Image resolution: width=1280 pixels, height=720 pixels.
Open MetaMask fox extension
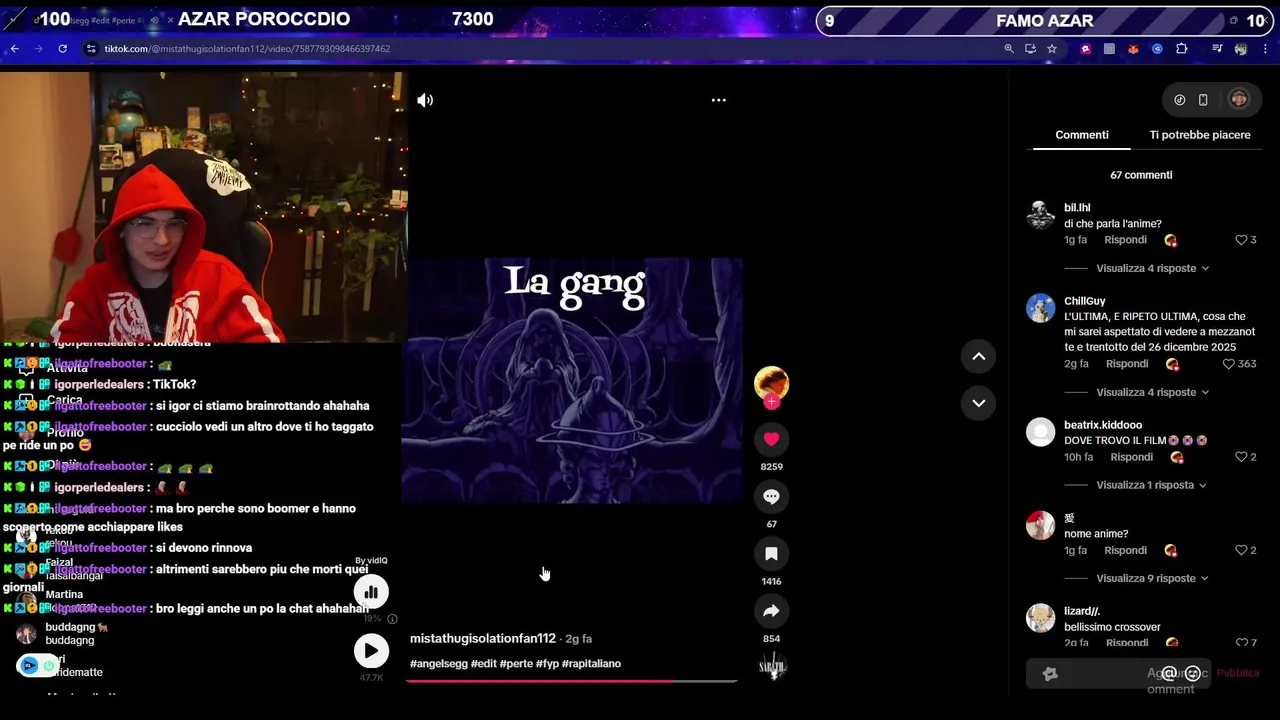[1133, 49]
